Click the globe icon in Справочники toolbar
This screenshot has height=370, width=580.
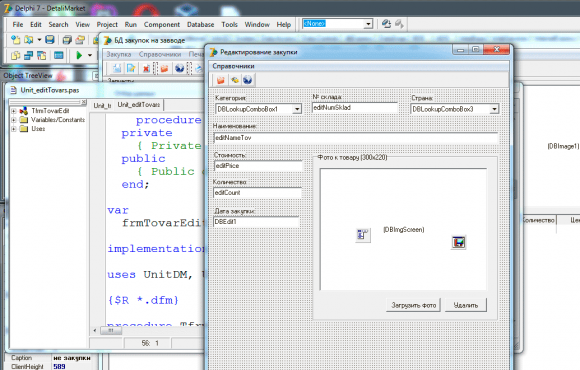point(247,80)
